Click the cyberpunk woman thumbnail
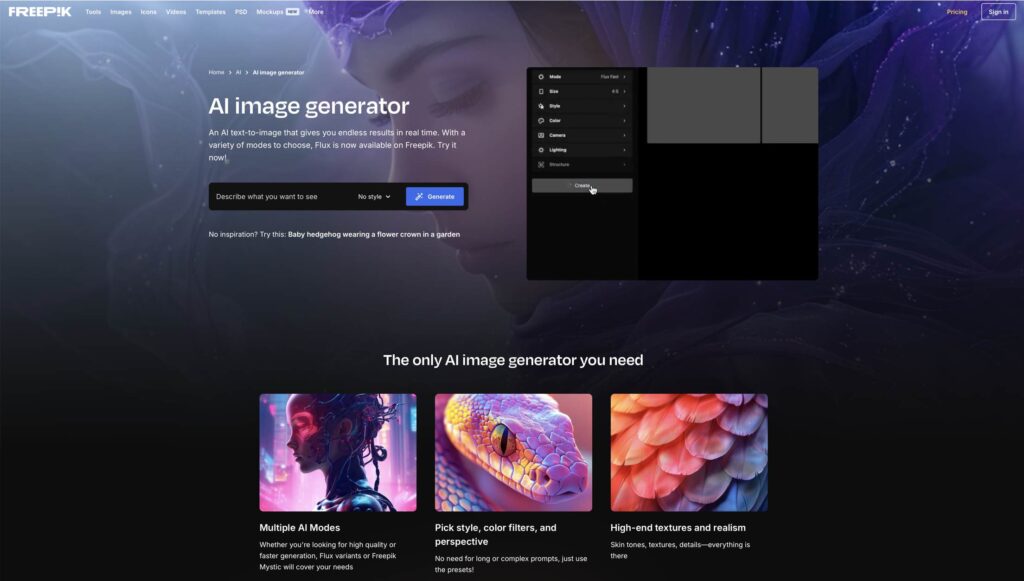1024x581 pixels. pyautogui.click(x=338, y=452)
